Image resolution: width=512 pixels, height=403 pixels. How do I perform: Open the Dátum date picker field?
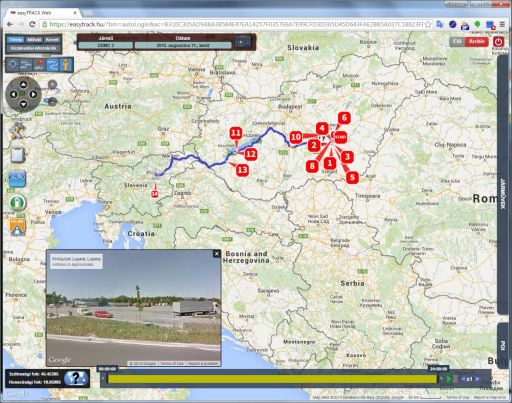(x=183, y=45)
